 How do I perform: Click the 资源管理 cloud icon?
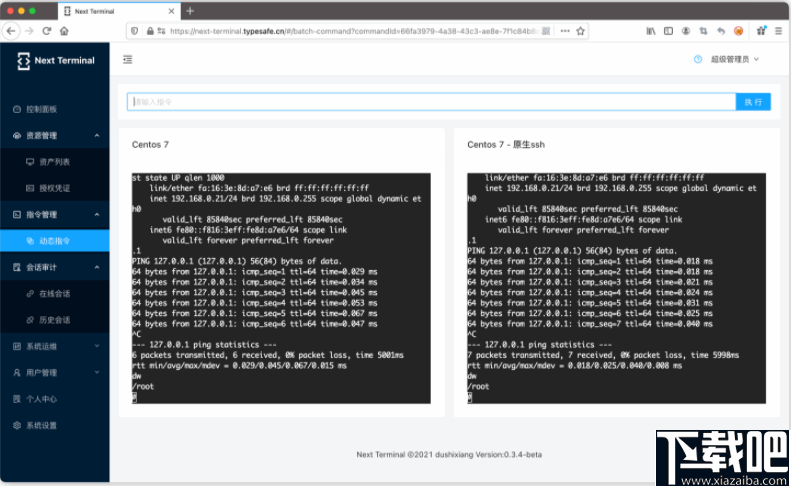[17, 135]
